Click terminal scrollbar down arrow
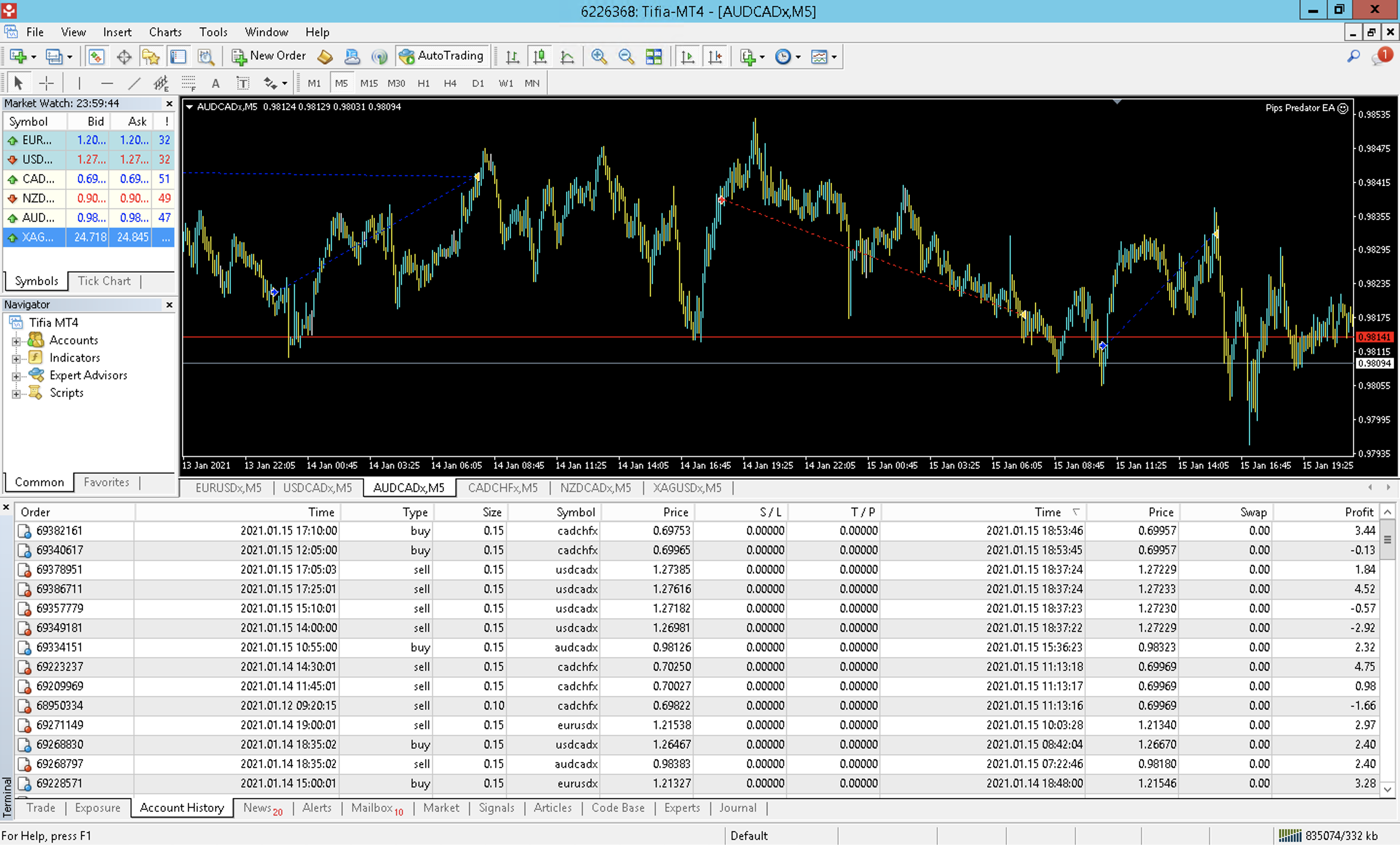Screen dimensions: 1400x845 click(1387, 790)
